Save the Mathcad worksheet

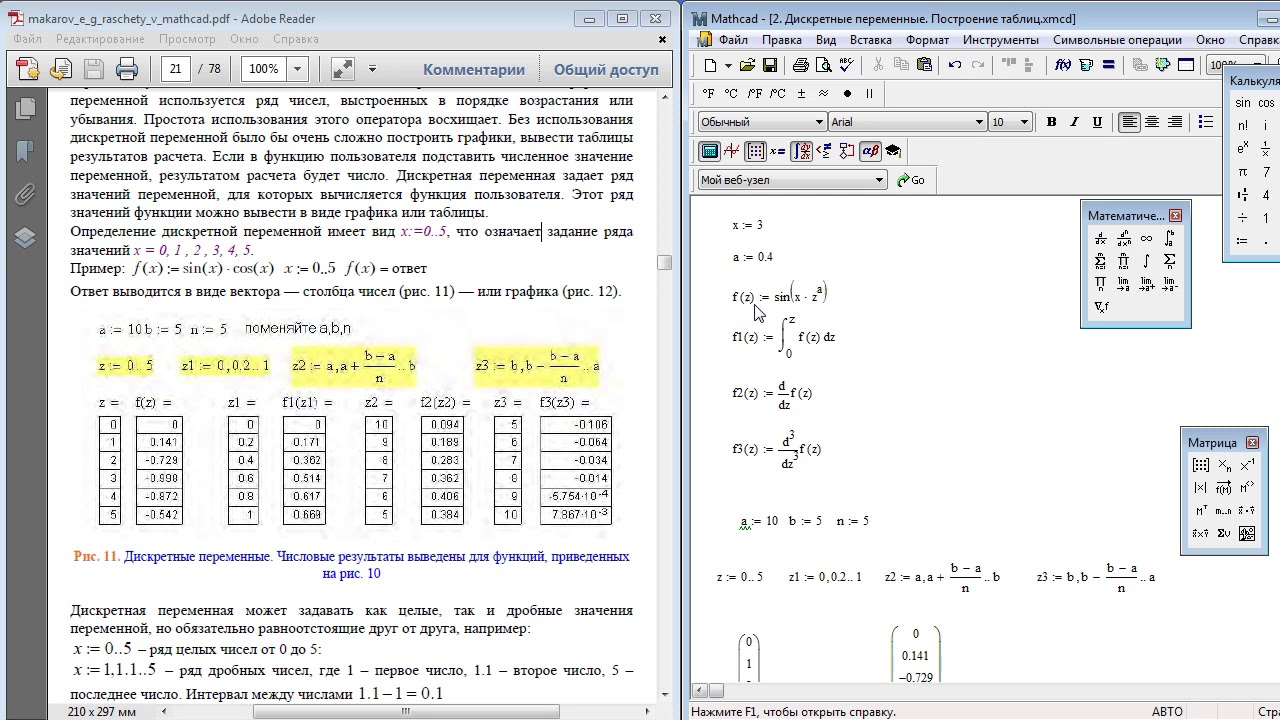tap(770, 65)
